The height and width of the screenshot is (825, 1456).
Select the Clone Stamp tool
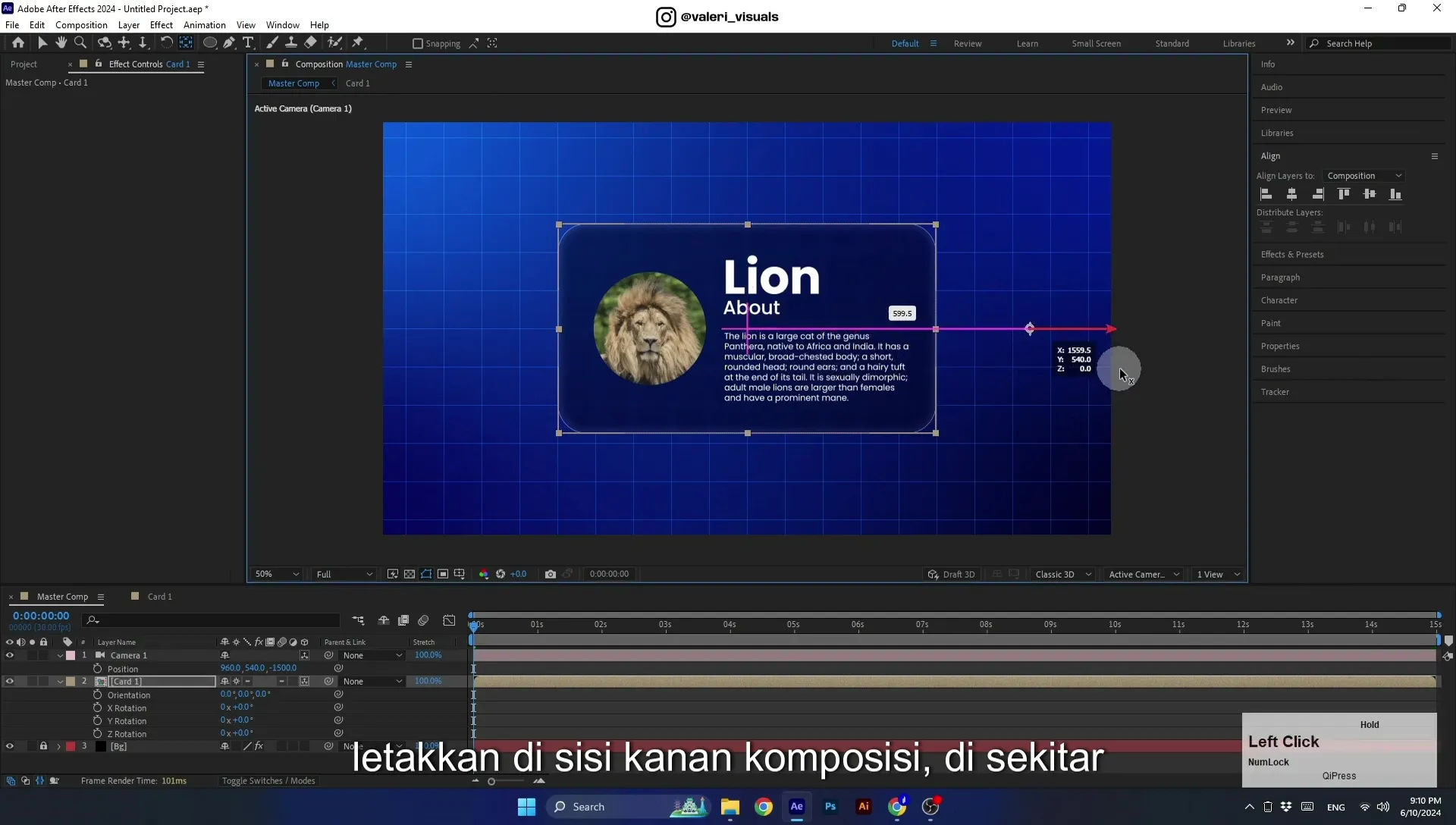[290, 43]
